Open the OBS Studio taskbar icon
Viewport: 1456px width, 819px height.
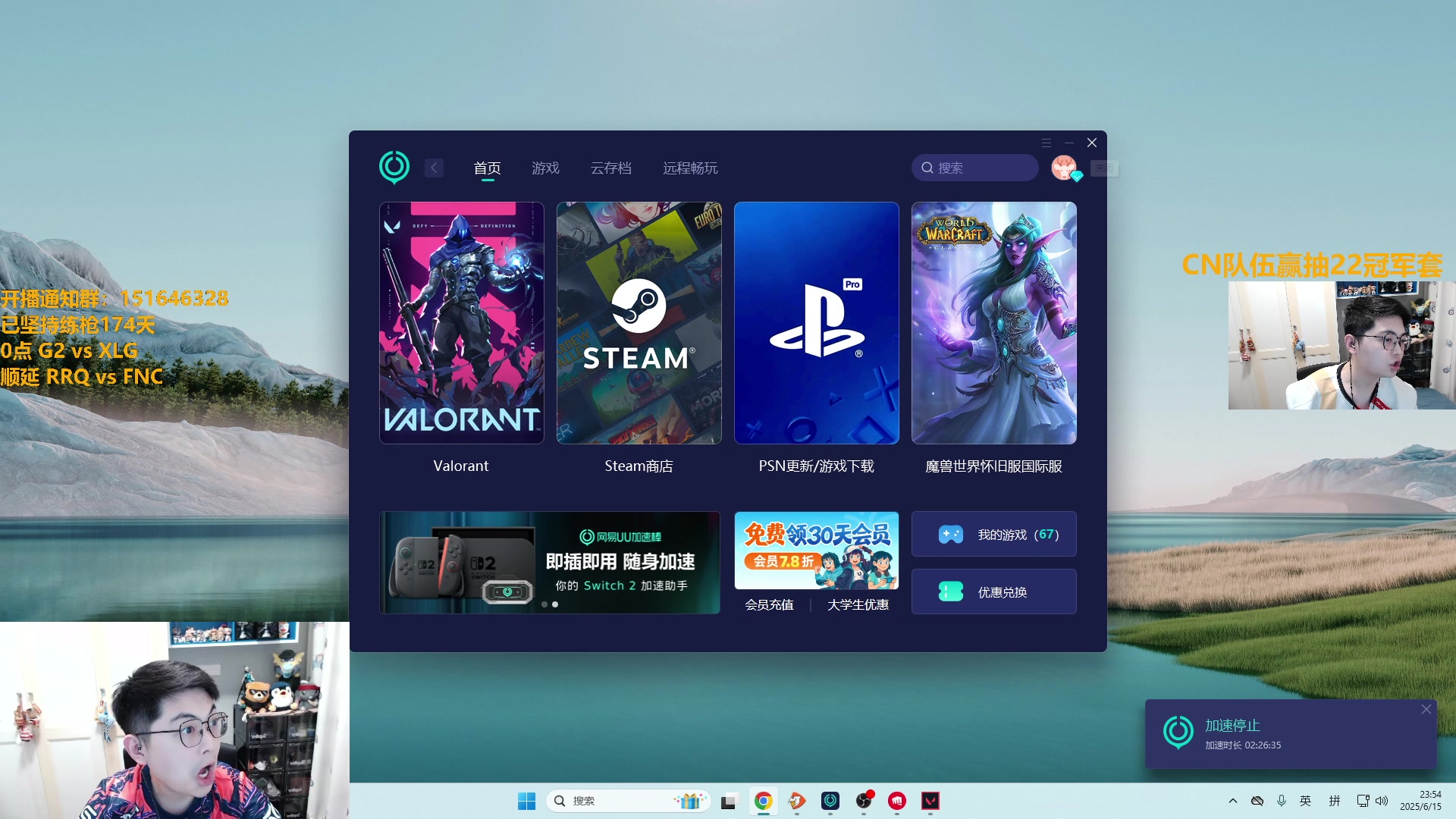tap(864, 801)
